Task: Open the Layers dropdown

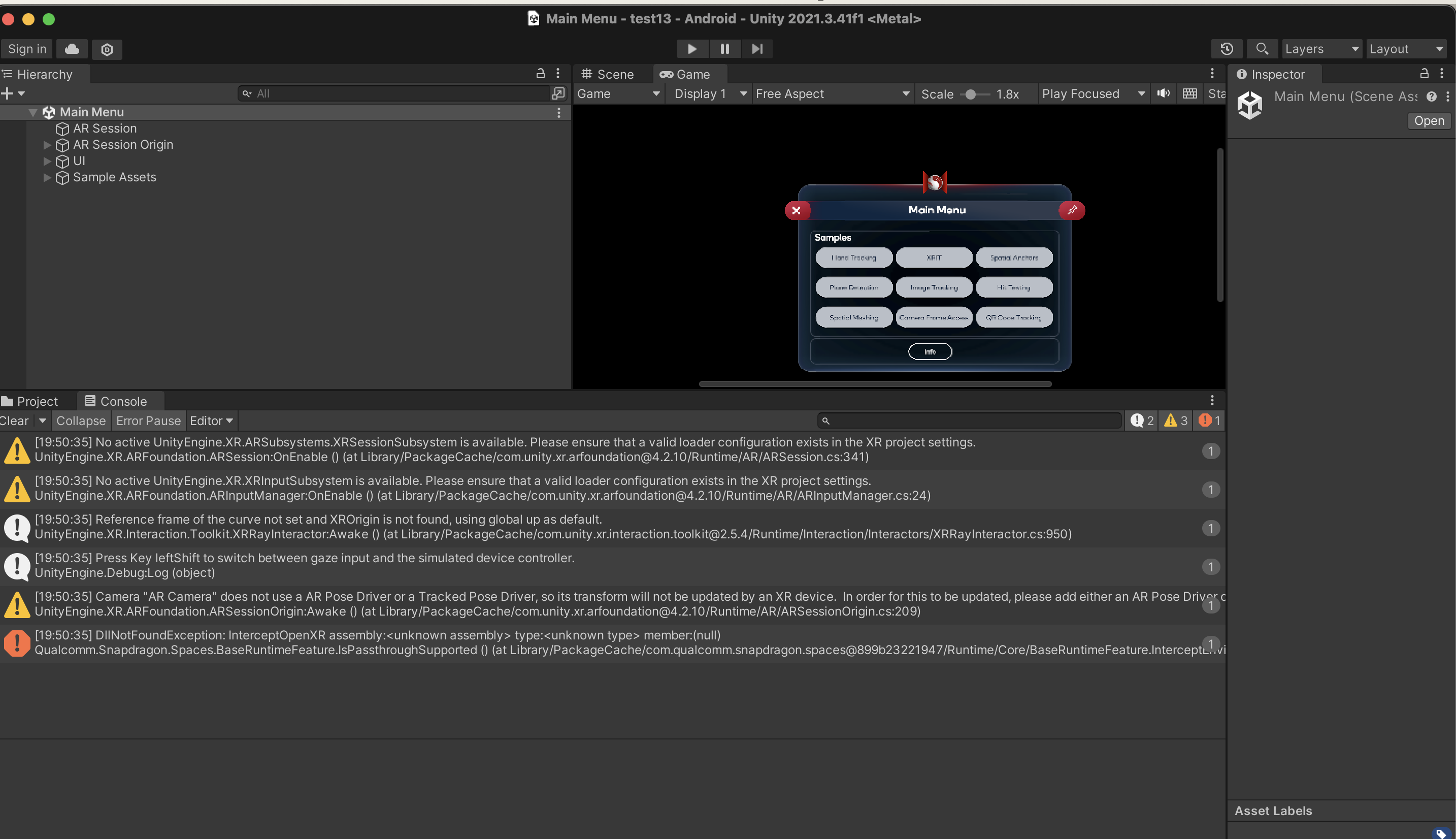Action: pyautogui.click(x=1321, y=49)
